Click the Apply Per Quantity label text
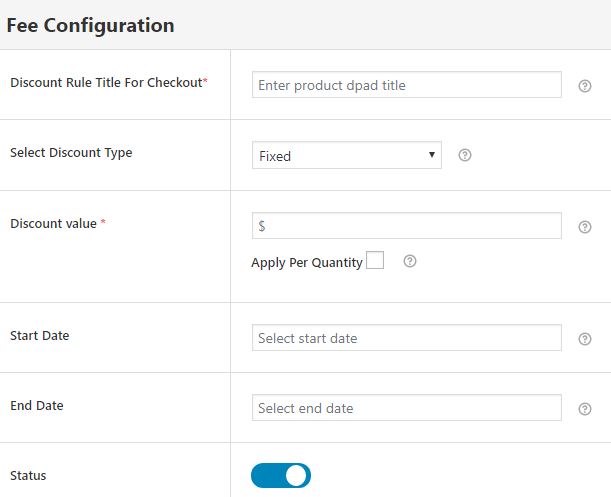The height and width of the screenshot is (497, 611). coord(306,263)
